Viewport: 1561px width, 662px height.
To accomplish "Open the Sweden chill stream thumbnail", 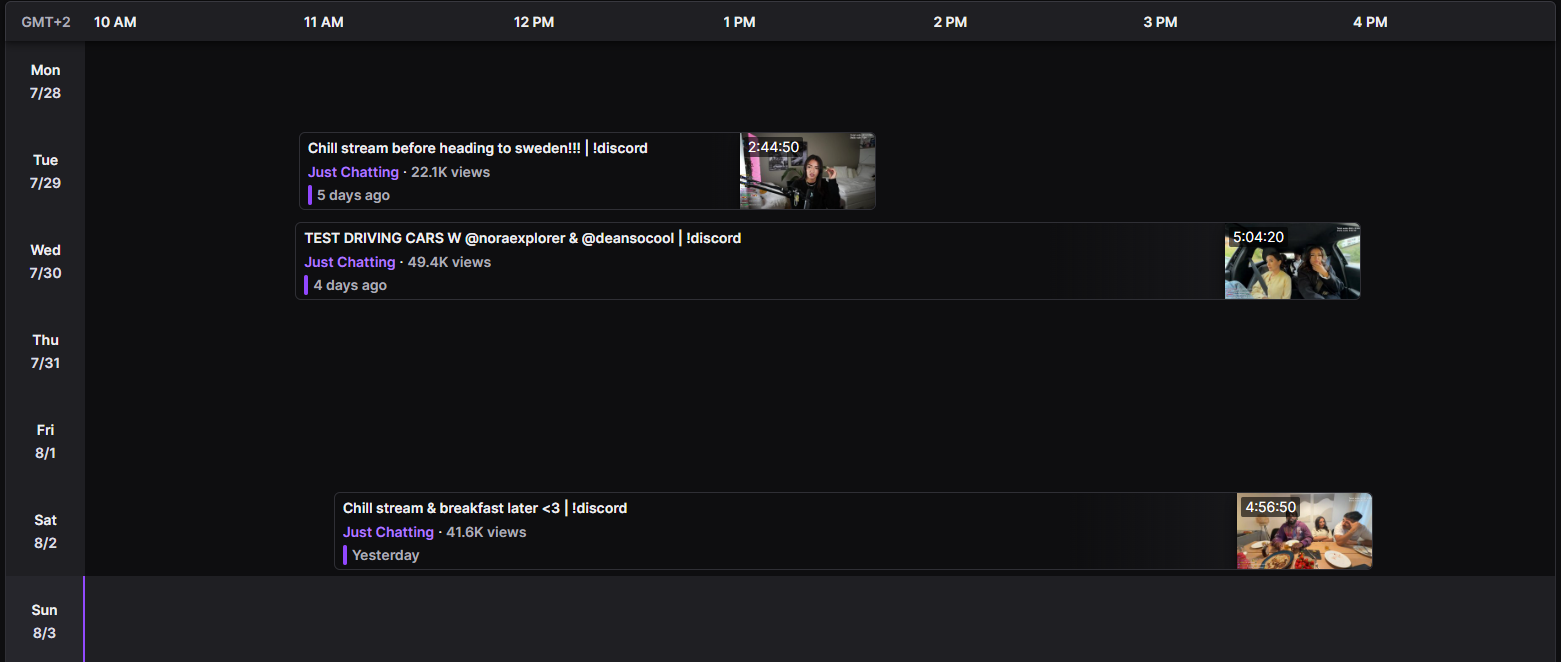I will coord(808,171).
